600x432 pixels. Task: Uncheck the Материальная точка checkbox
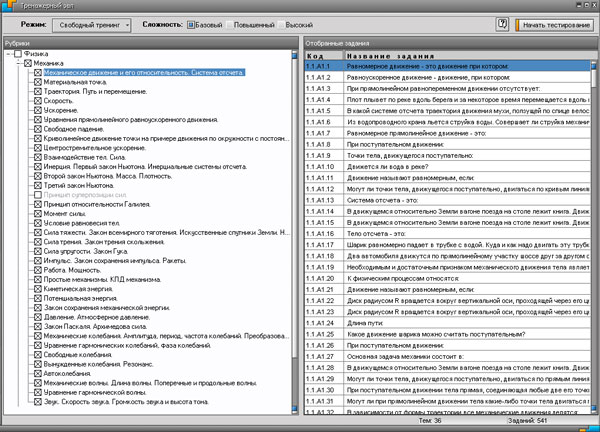click(x=38, y=82)
